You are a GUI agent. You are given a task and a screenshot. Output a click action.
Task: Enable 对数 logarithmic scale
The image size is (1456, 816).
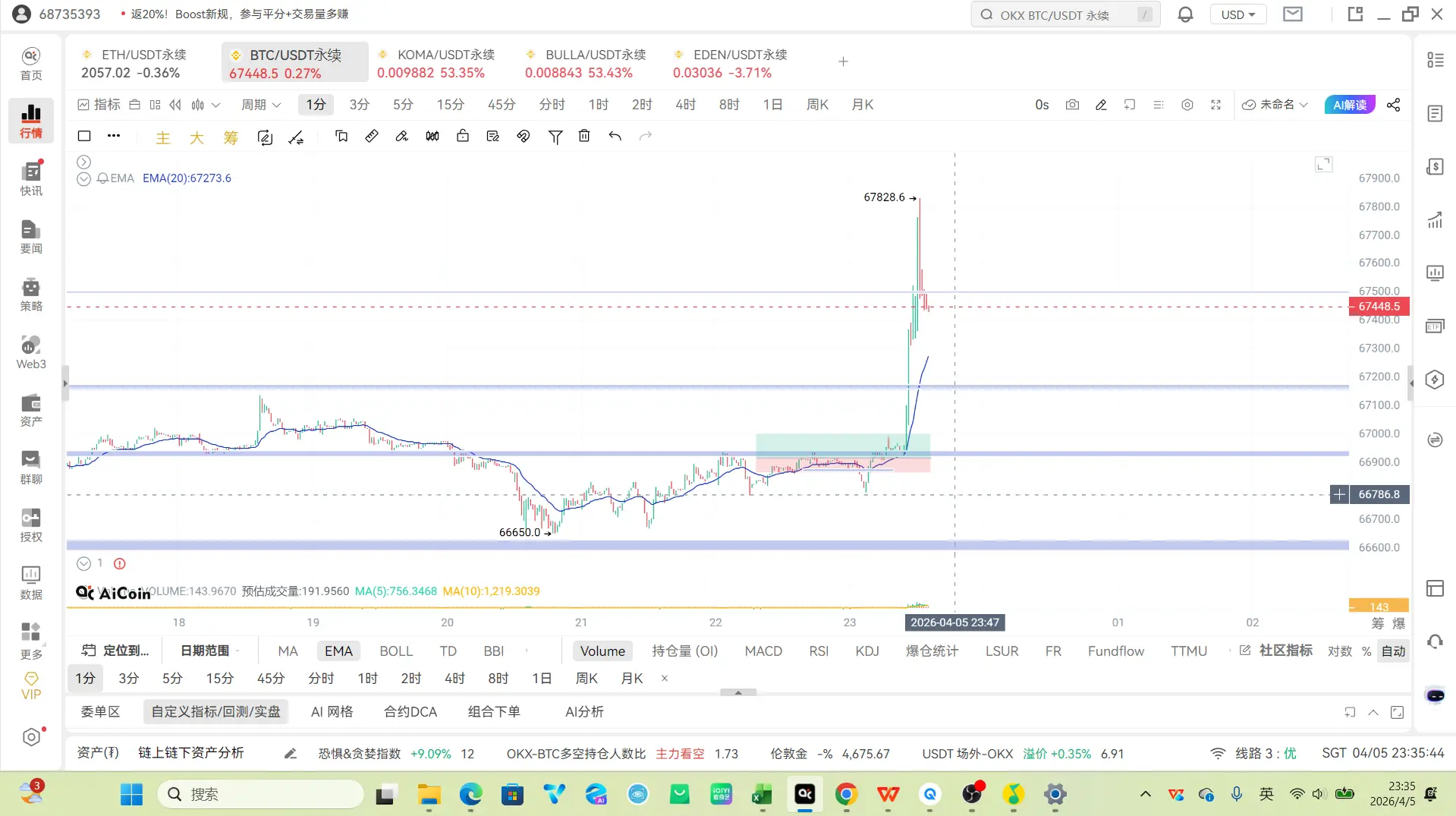pyautogui.click(x=1339, y=651)
